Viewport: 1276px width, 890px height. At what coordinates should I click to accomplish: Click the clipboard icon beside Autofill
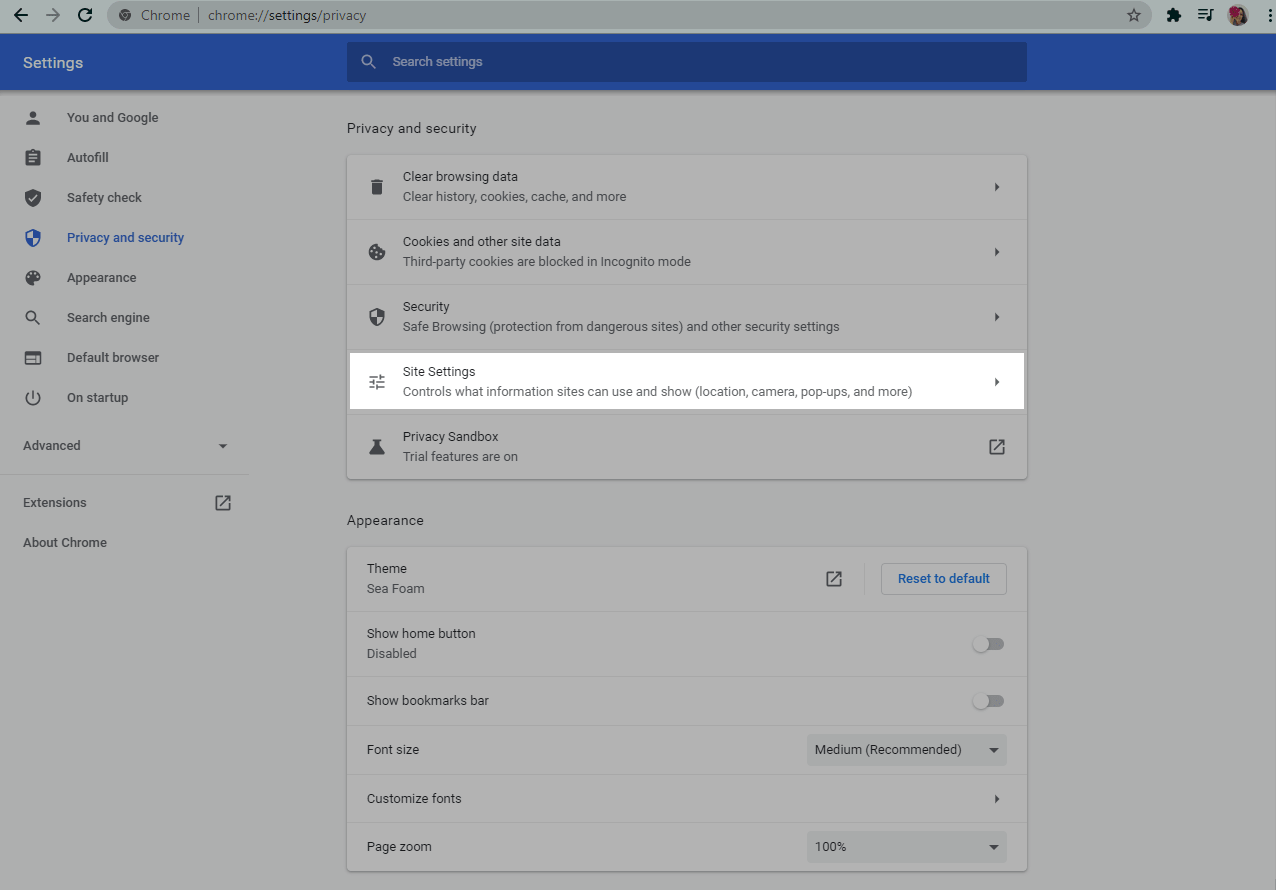(x=33, y=158)
